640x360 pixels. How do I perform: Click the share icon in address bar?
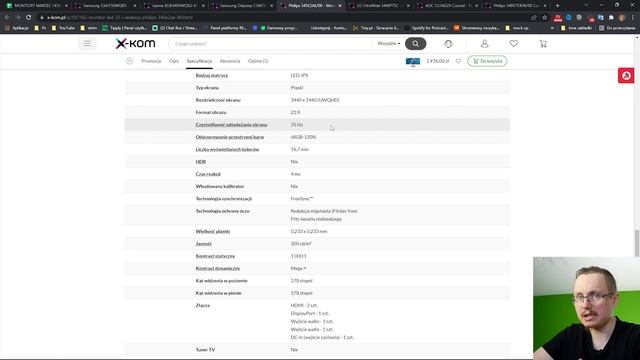click(533, 18)
